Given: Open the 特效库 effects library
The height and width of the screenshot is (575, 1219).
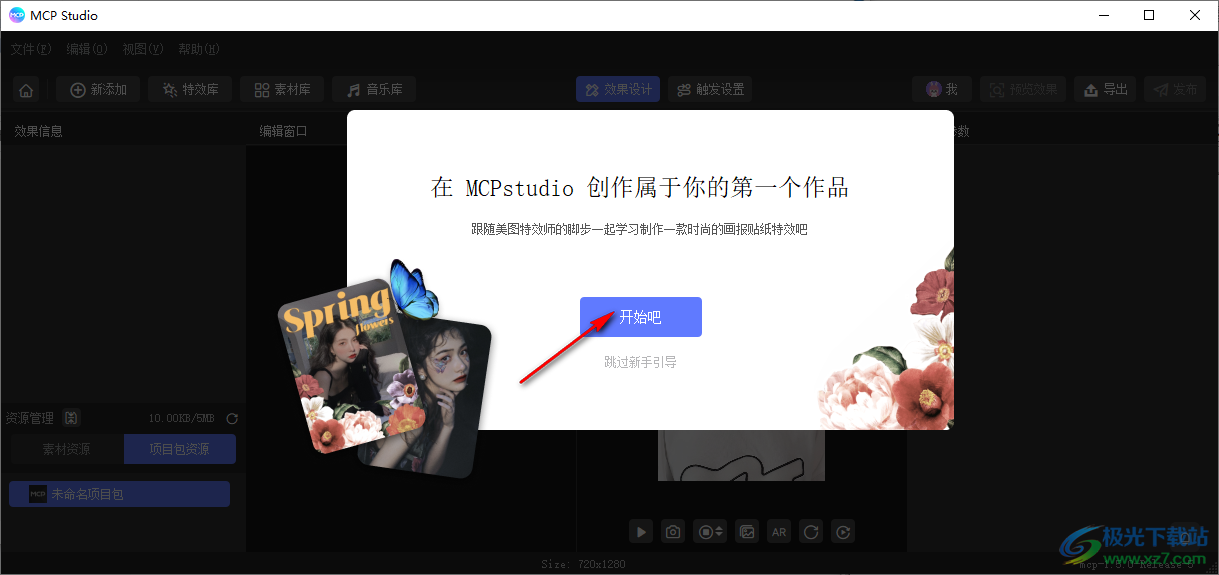Looking at the screenshot, I should 190,90.
